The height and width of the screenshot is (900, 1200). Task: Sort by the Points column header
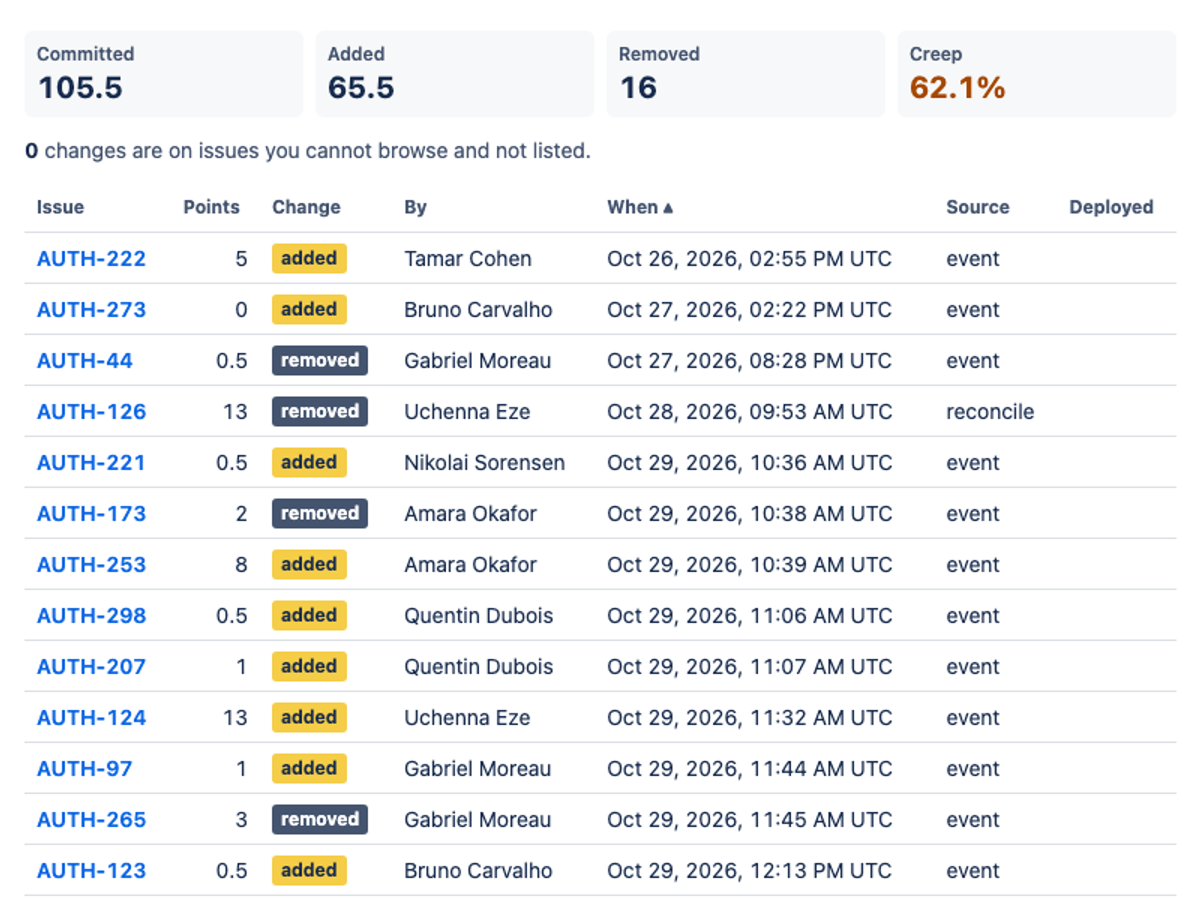211,207
